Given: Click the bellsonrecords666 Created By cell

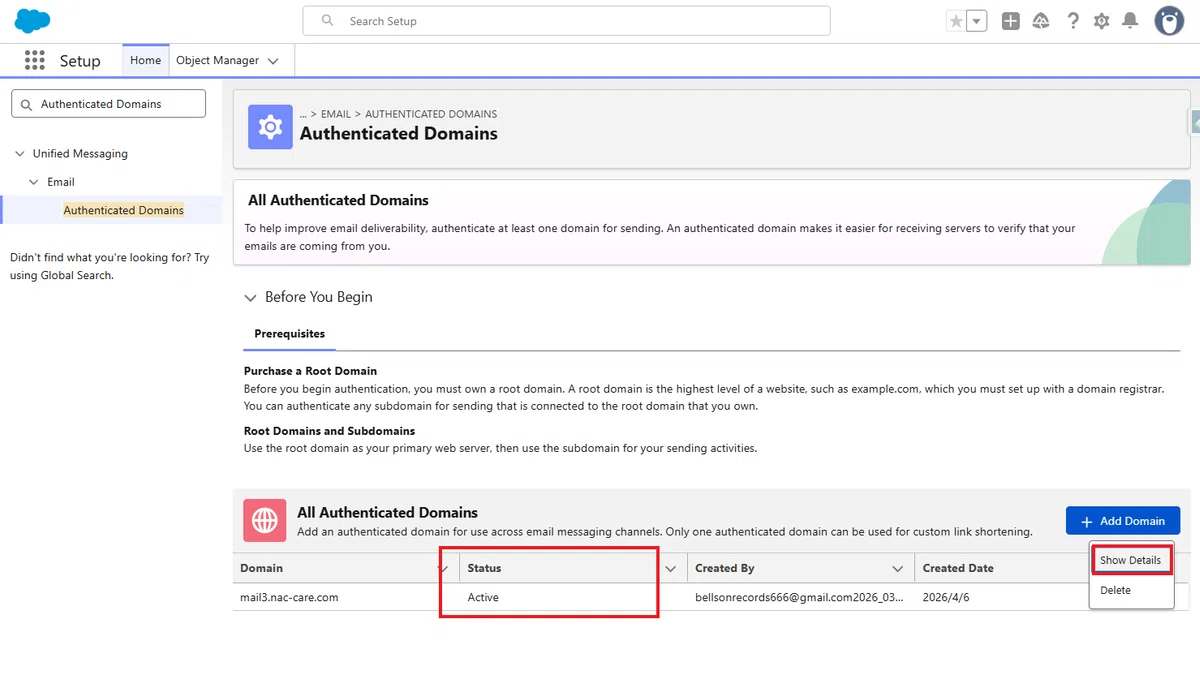Looking at the screenshot, I should coord(799,597).
